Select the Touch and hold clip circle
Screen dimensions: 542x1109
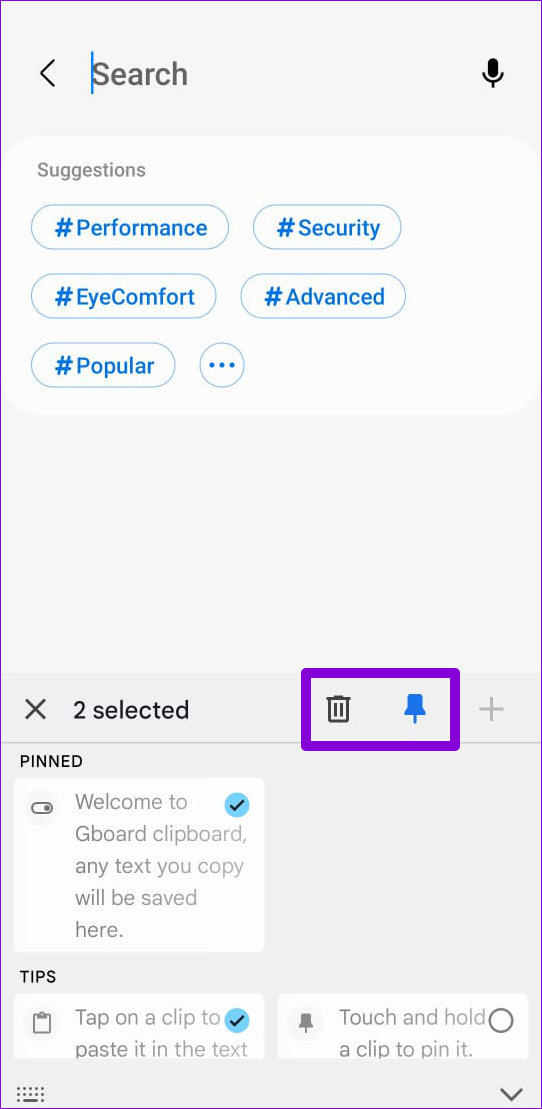pos(501,1021)
